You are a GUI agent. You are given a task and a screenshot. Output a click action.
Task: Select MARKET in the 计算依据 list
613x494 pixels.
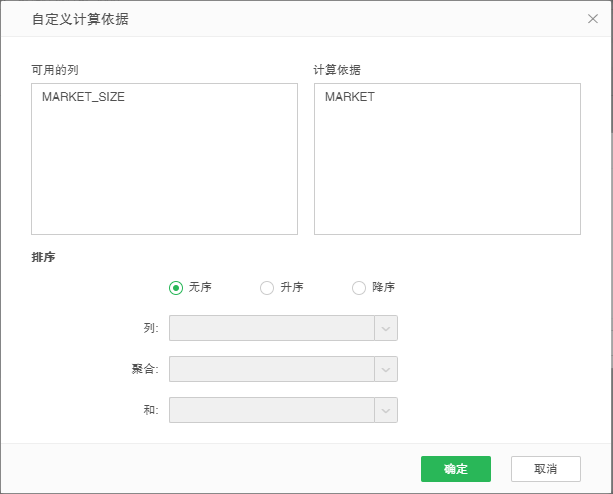(x=350, y=98)
